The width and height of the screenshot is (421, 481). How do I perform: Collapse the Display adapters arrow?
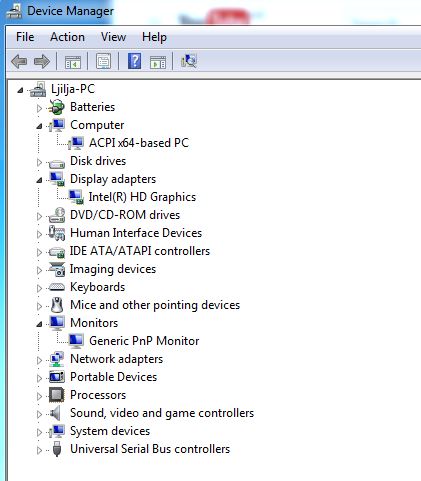[x=39, y=180]
